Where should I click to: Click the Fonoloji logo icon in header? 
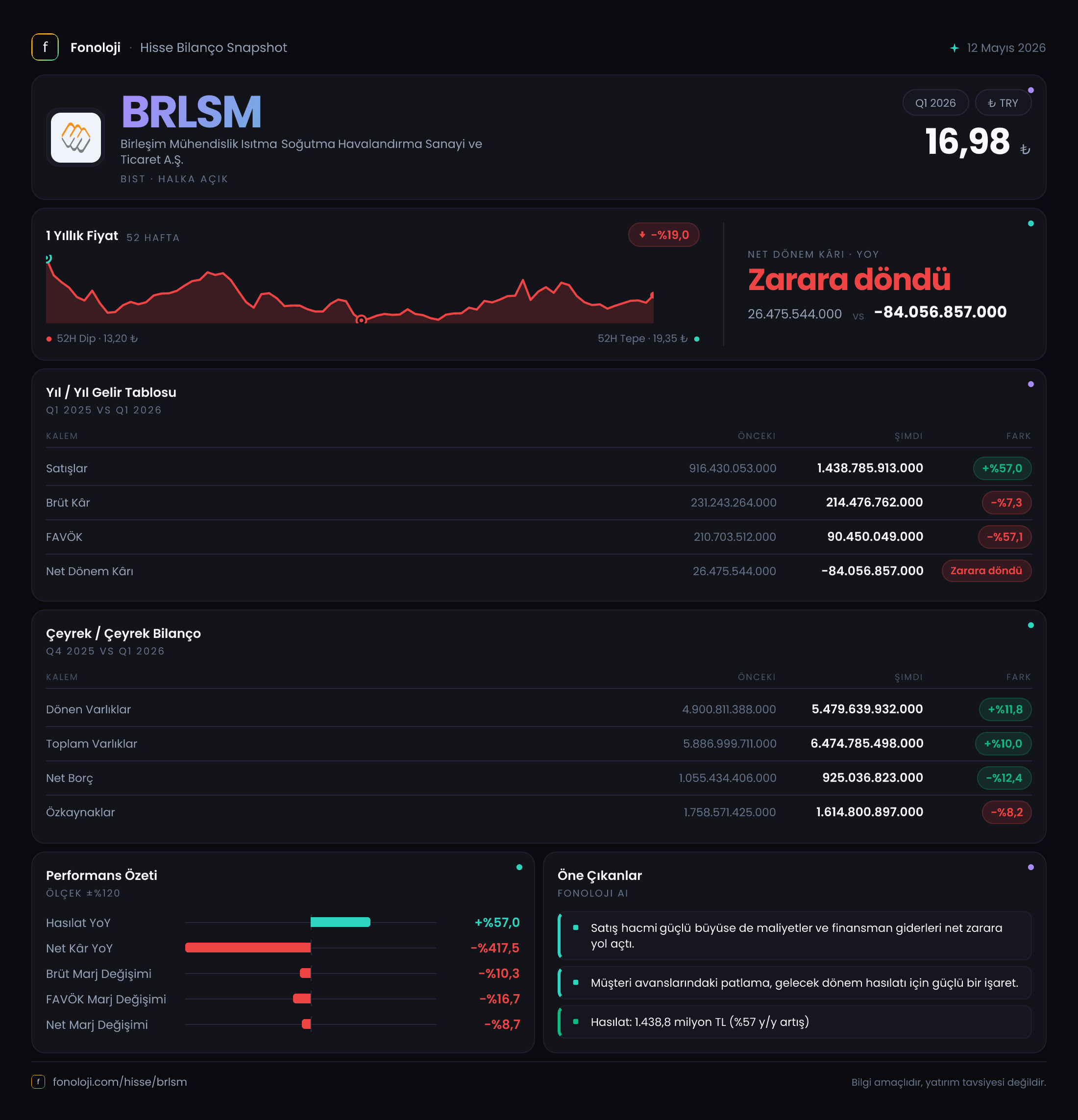pyautogui.click(x=45, y=48)
